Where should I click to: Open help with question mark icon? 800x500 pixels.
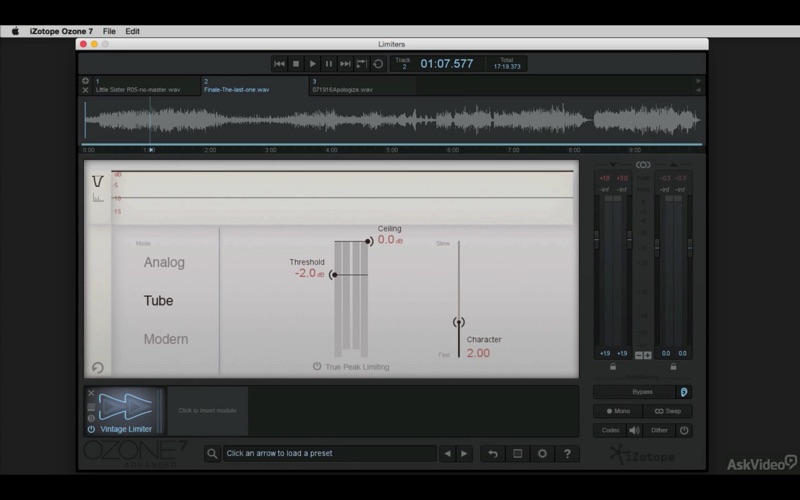567,454
